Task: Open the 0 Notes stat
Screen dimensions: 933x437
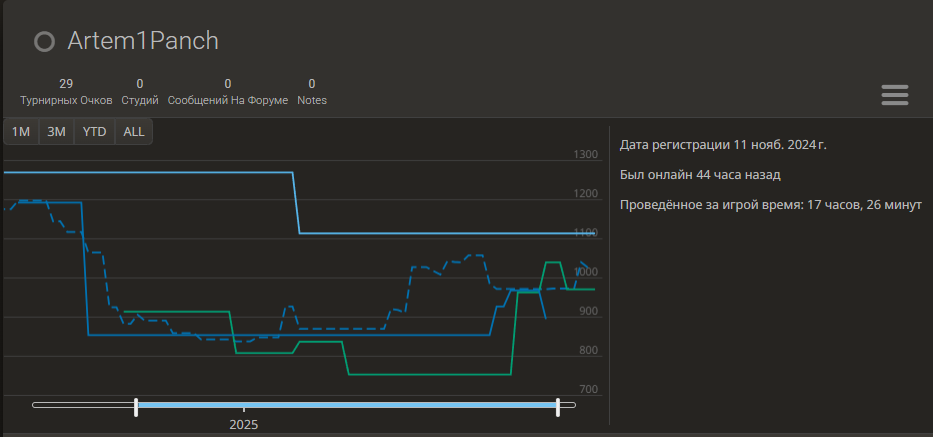Action: coord(312,92)
